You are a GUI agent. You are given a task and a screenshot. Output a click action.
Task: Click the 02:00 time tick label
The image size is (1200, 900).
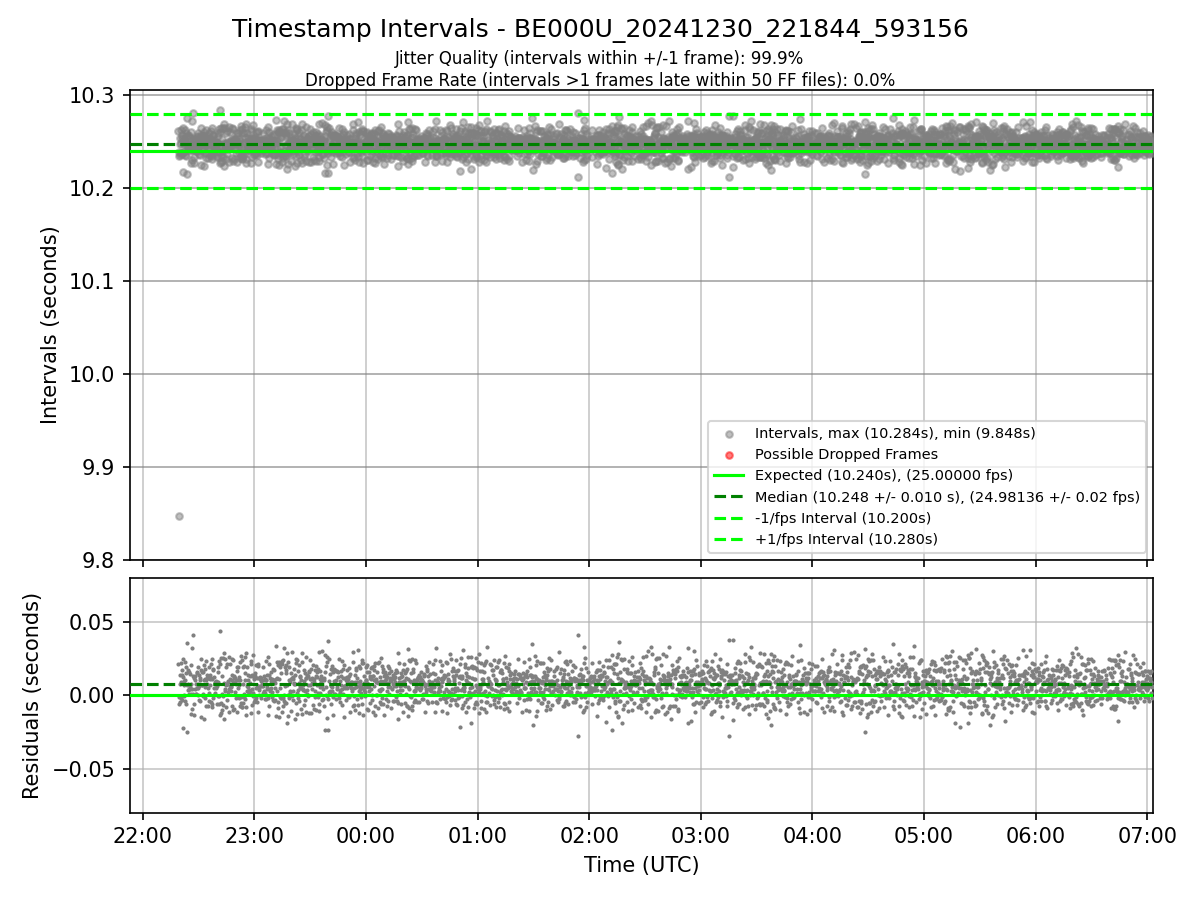coord(589,835)
